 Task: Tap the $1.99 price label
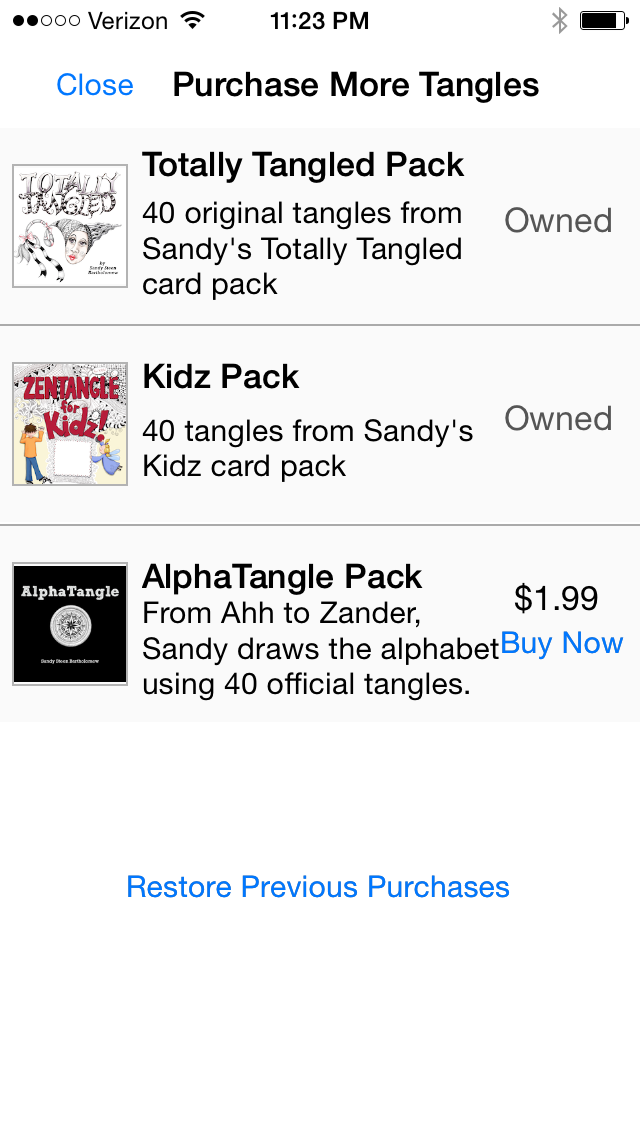[x=556, y=598]
